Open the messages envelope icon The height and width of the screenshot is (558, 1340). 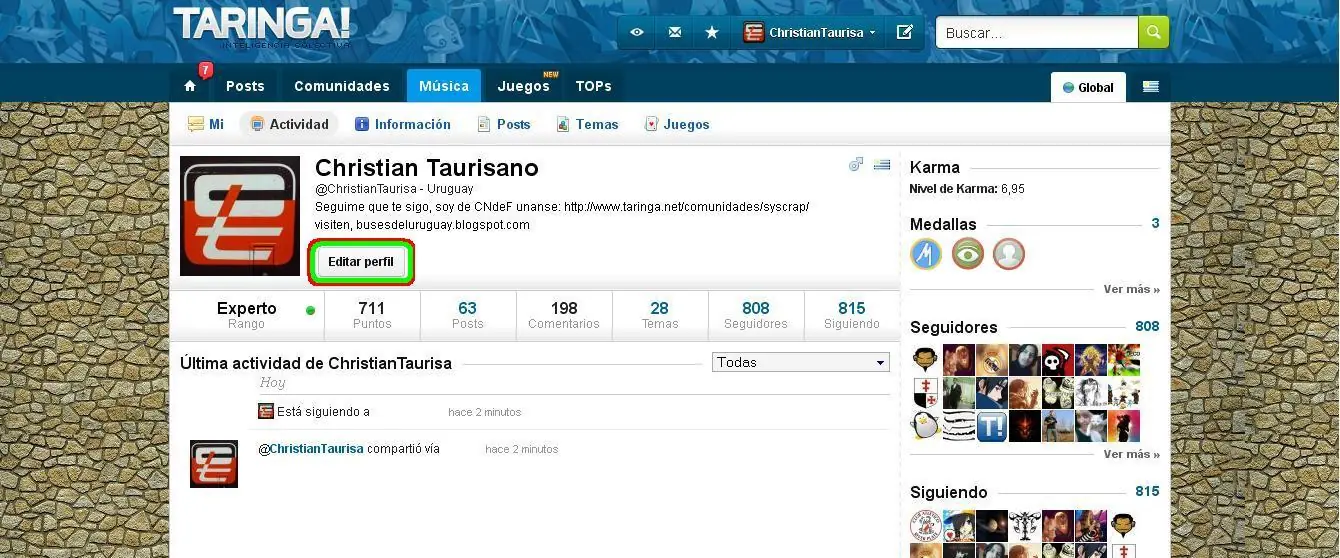[675, 33]
